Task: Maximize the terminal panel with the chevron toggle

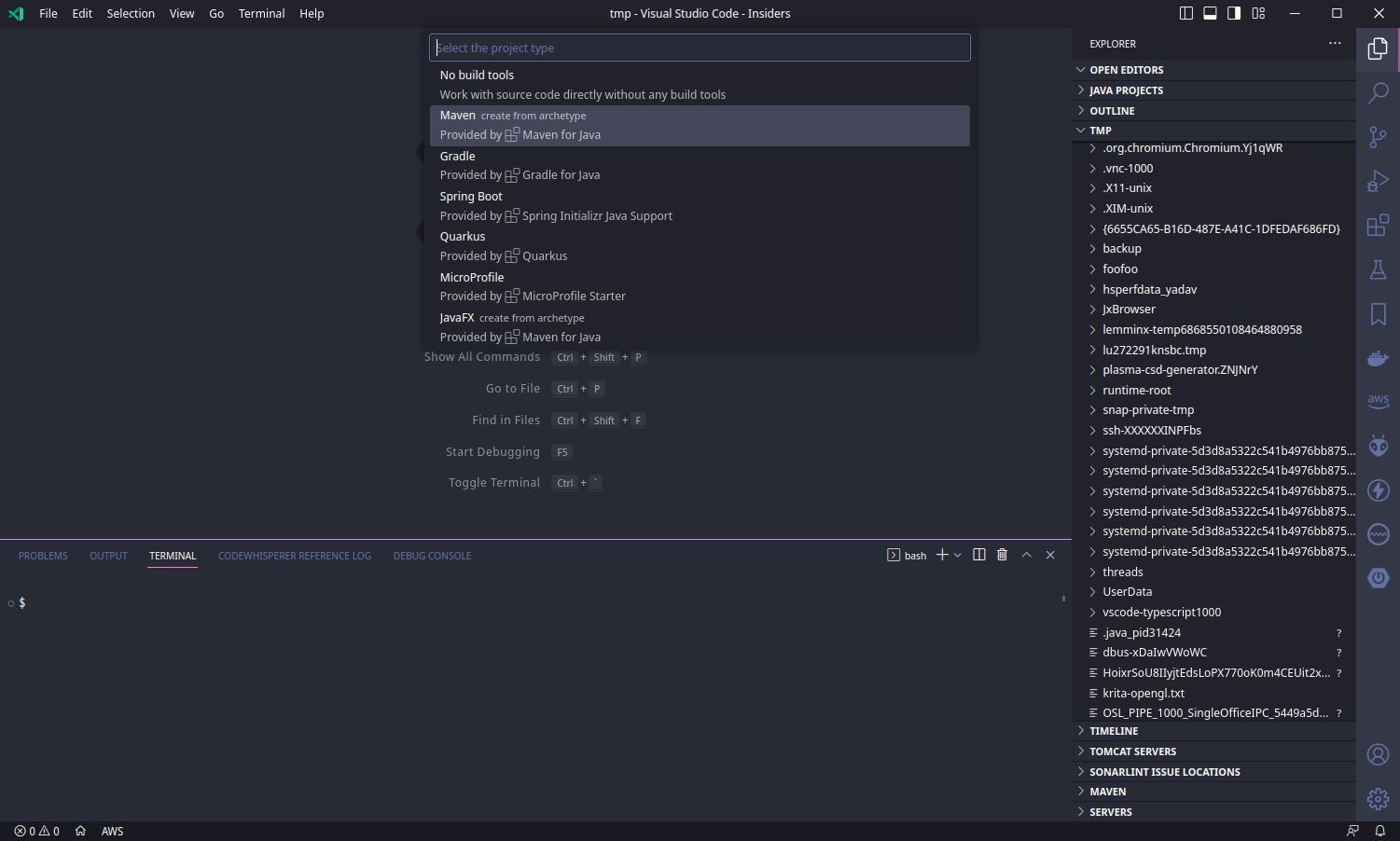Action: pos(1026,554)
